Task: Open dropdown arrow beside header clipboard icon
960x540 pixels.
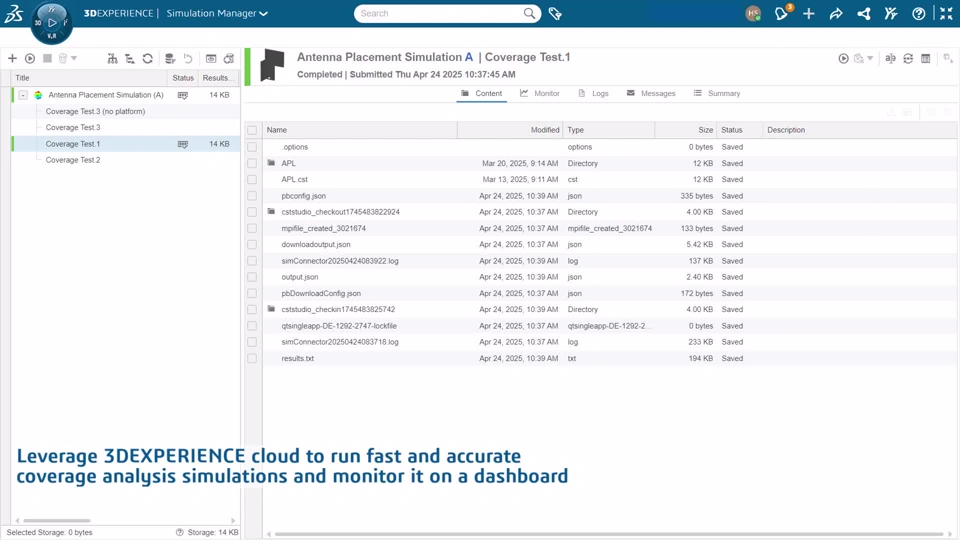Action: (870, 58)
